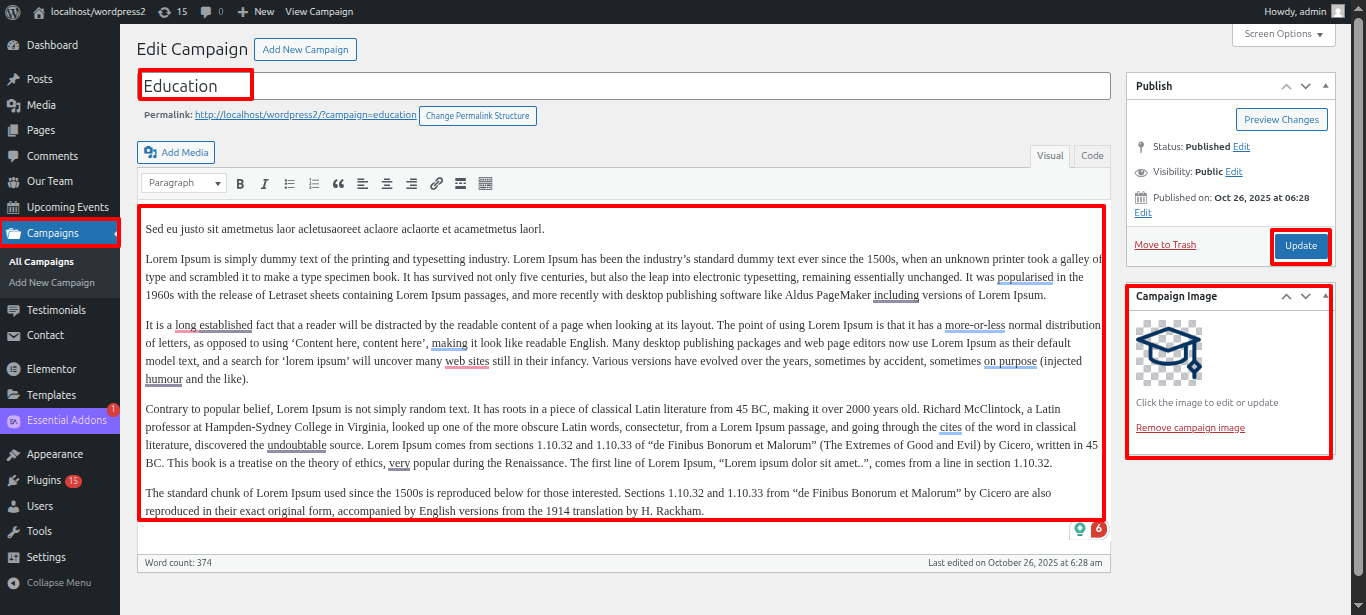This screenshot has height=615, width=1366.
Task: Switch to the Code editor tab
Action: point(1092,156)
